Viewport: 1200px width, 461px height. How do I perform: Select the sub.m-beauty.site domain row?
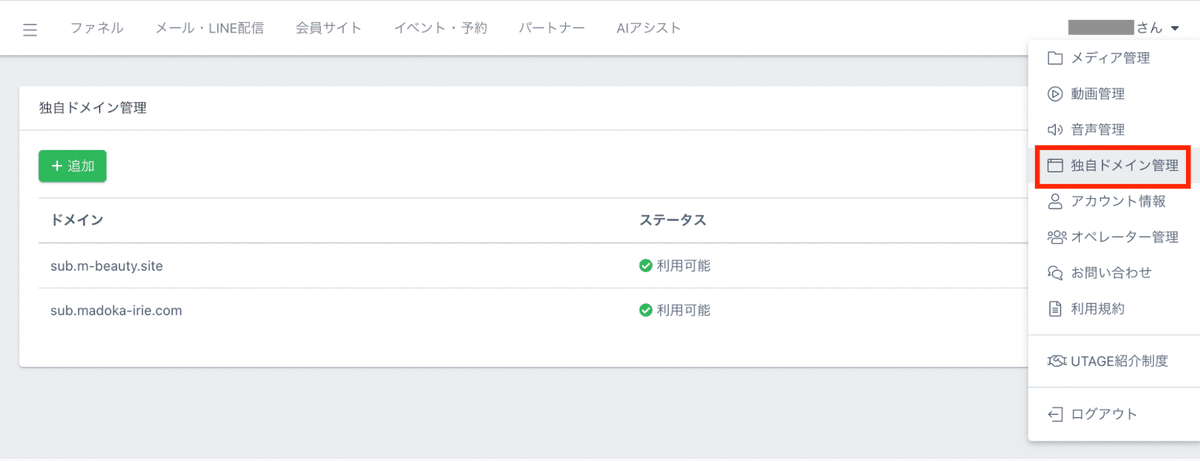tap(107, 266)
